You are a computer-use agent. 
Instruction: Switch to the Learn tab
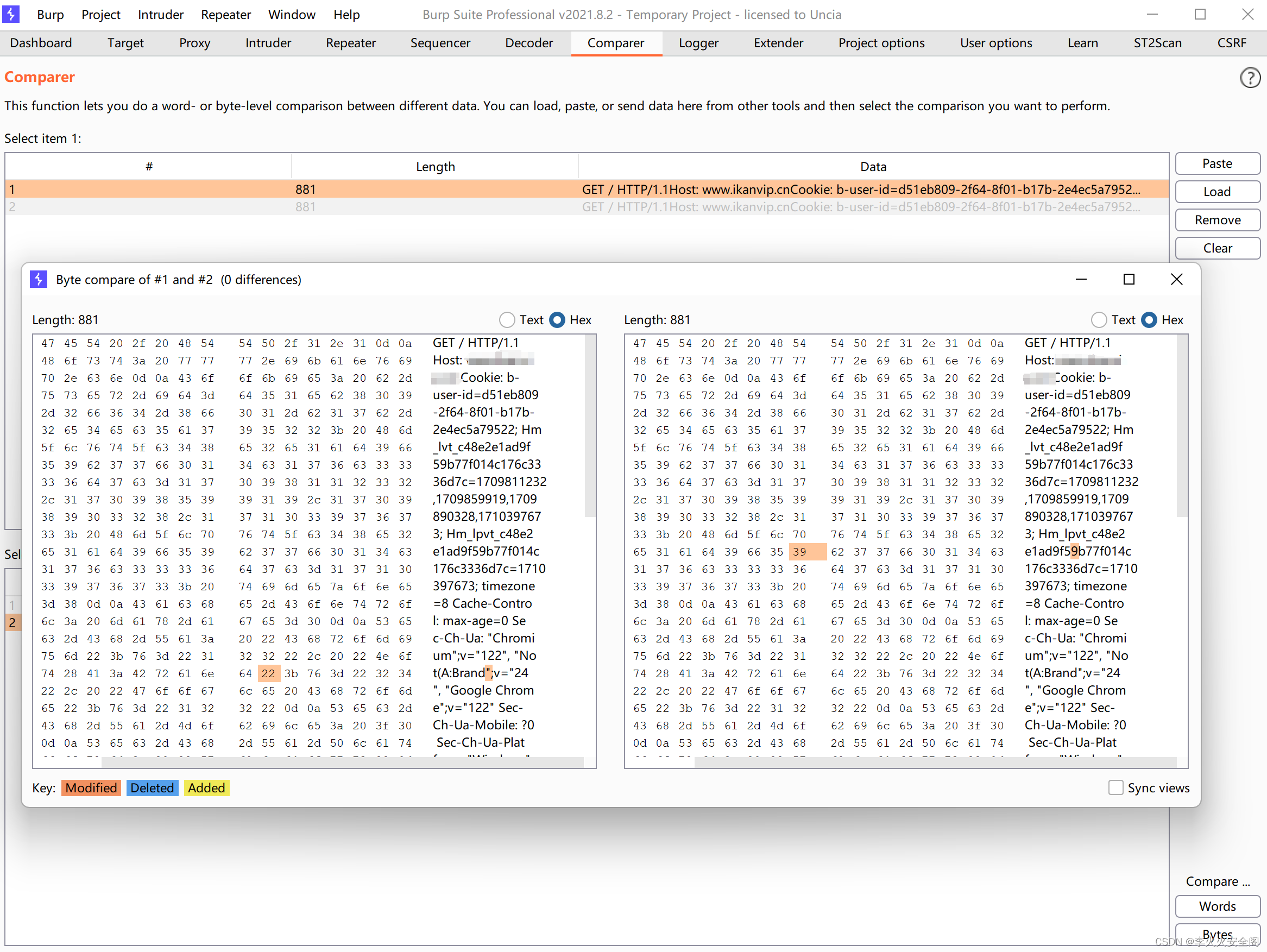point(1082,43)
